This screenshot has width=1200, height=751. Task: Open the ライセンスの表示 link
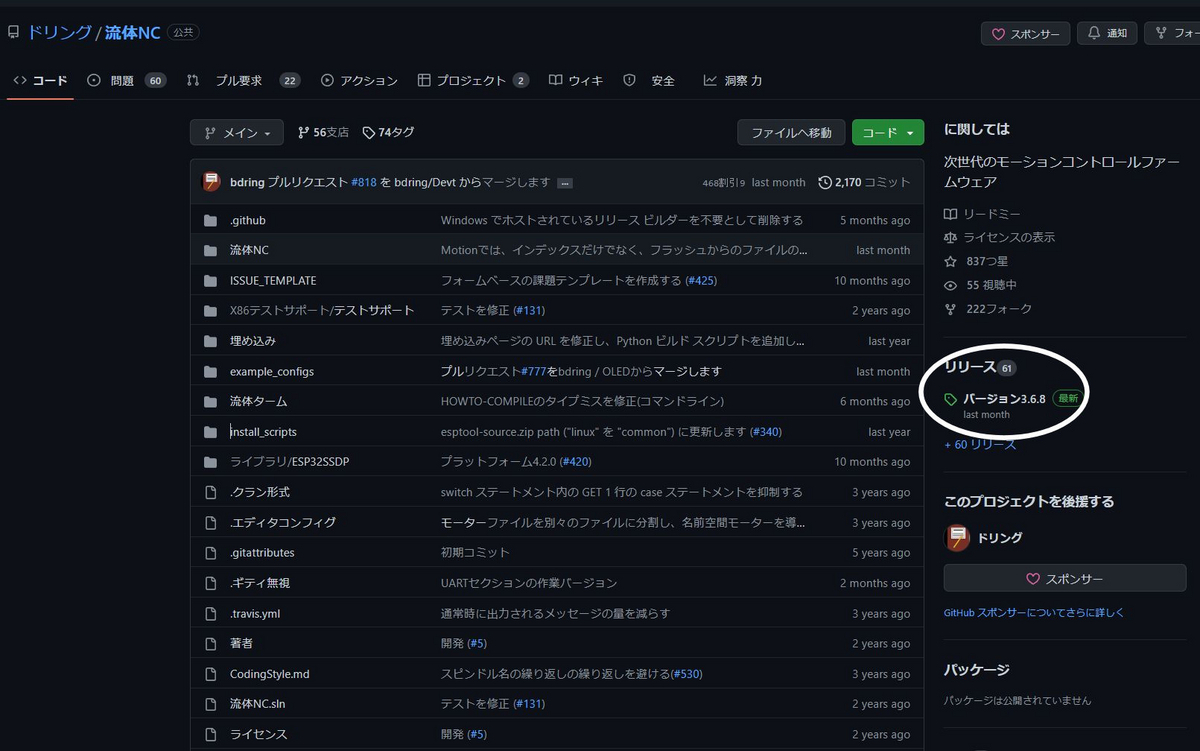(999, 237)
